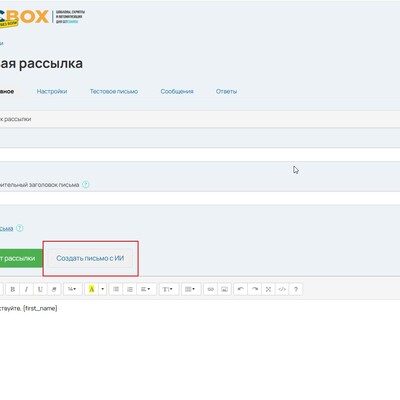400x400 pixels.
Task: Switch to the Настройки tab
Action: 52,91
